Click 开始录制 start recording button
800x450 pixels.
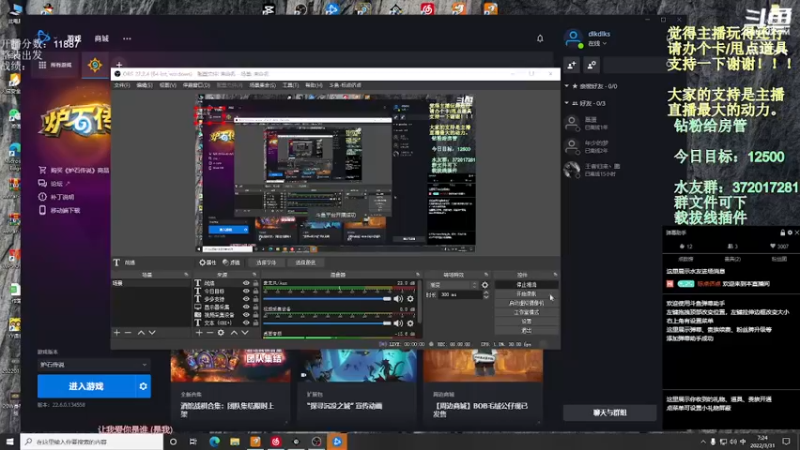pyautogui.click(x=527, y=294)
